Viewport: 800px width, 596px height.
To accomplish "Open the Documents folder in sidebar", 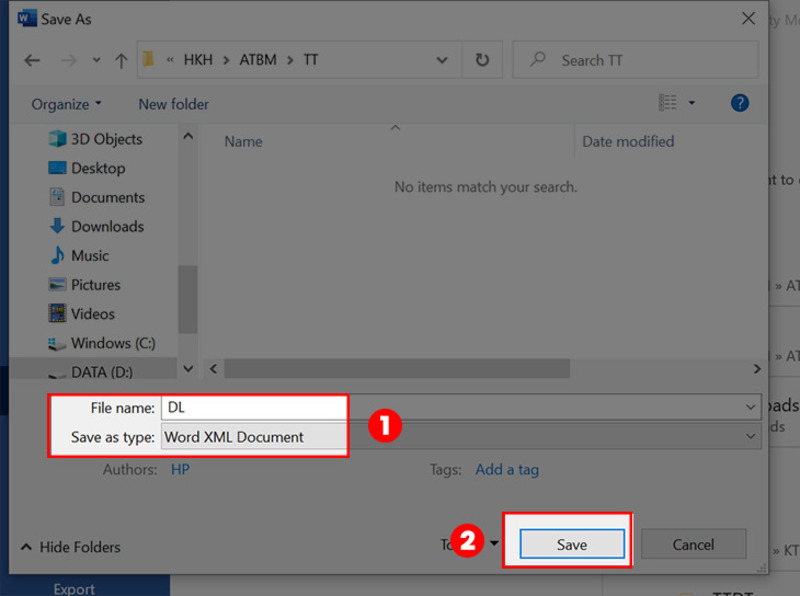I will coord(106,197).
